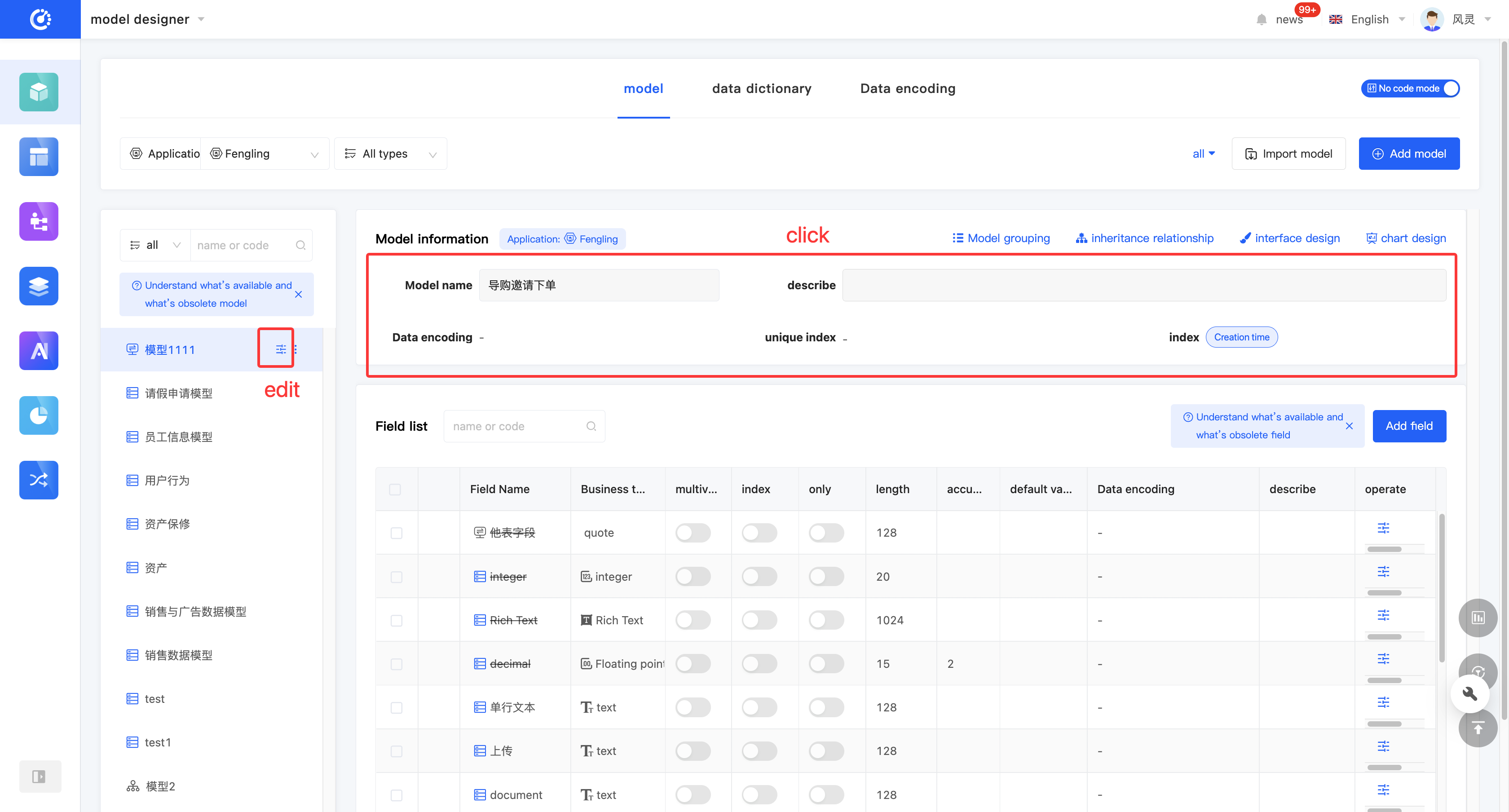This screenshot has height=812, width=1509.
Task: Click the Add field button
Action: pyautogui.click(x=1409, y=426)
